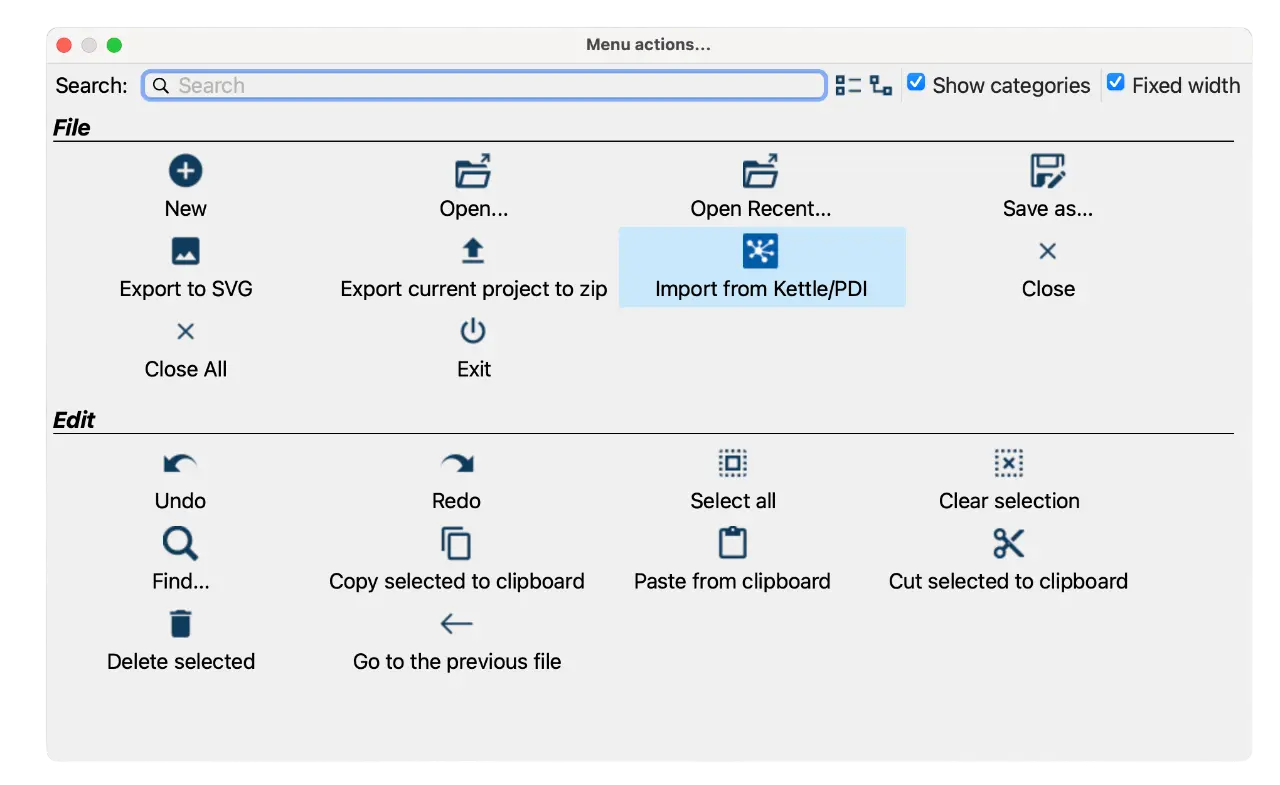Screen dimensions: 1280x785
Task: Select the Export to SVG icon
Action: pyautogui.click(x=185, y=251)
